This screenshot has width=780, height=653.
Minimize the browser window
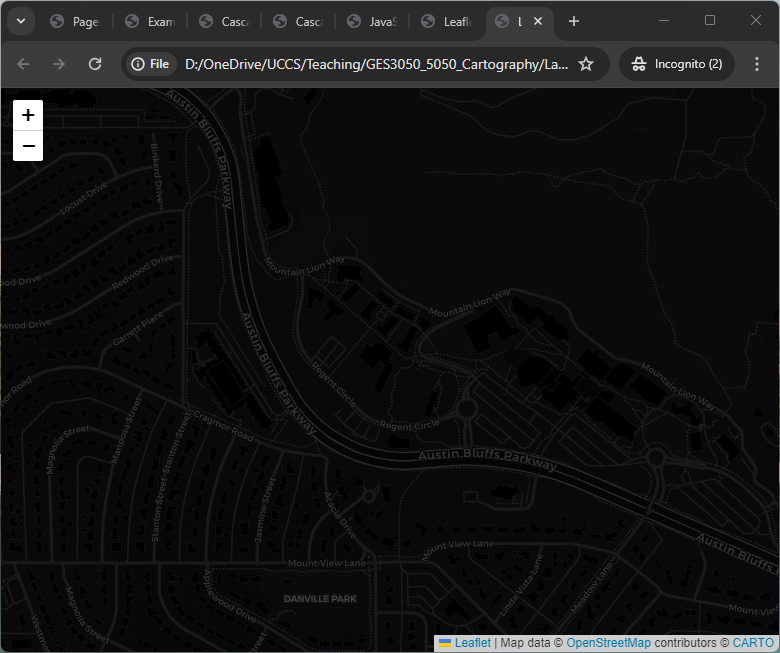click(664, 20)
